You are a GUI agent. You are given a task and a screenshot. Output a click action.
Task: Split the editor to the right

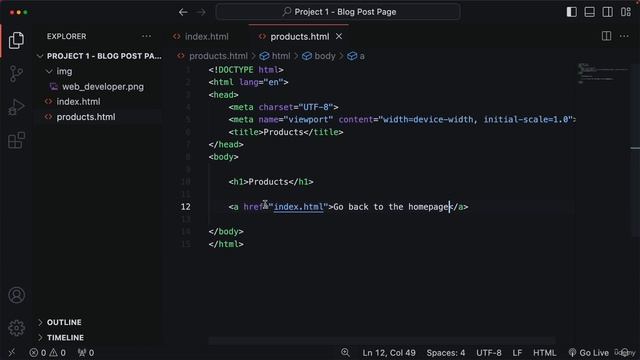point(607,36)
